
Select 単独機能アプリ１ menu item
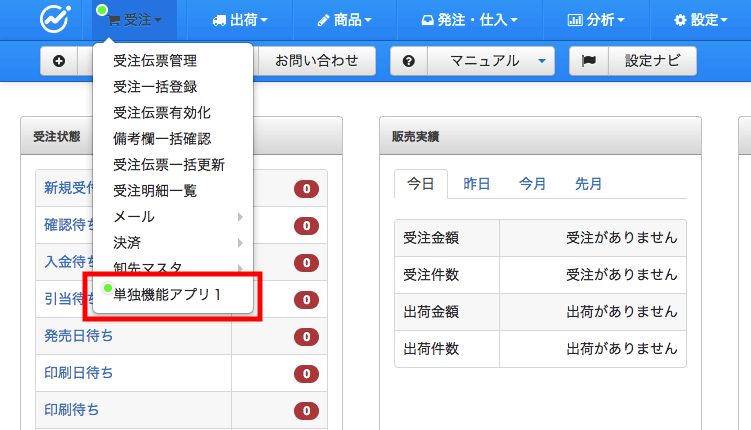pyautogui.click(x=168, y=294)
